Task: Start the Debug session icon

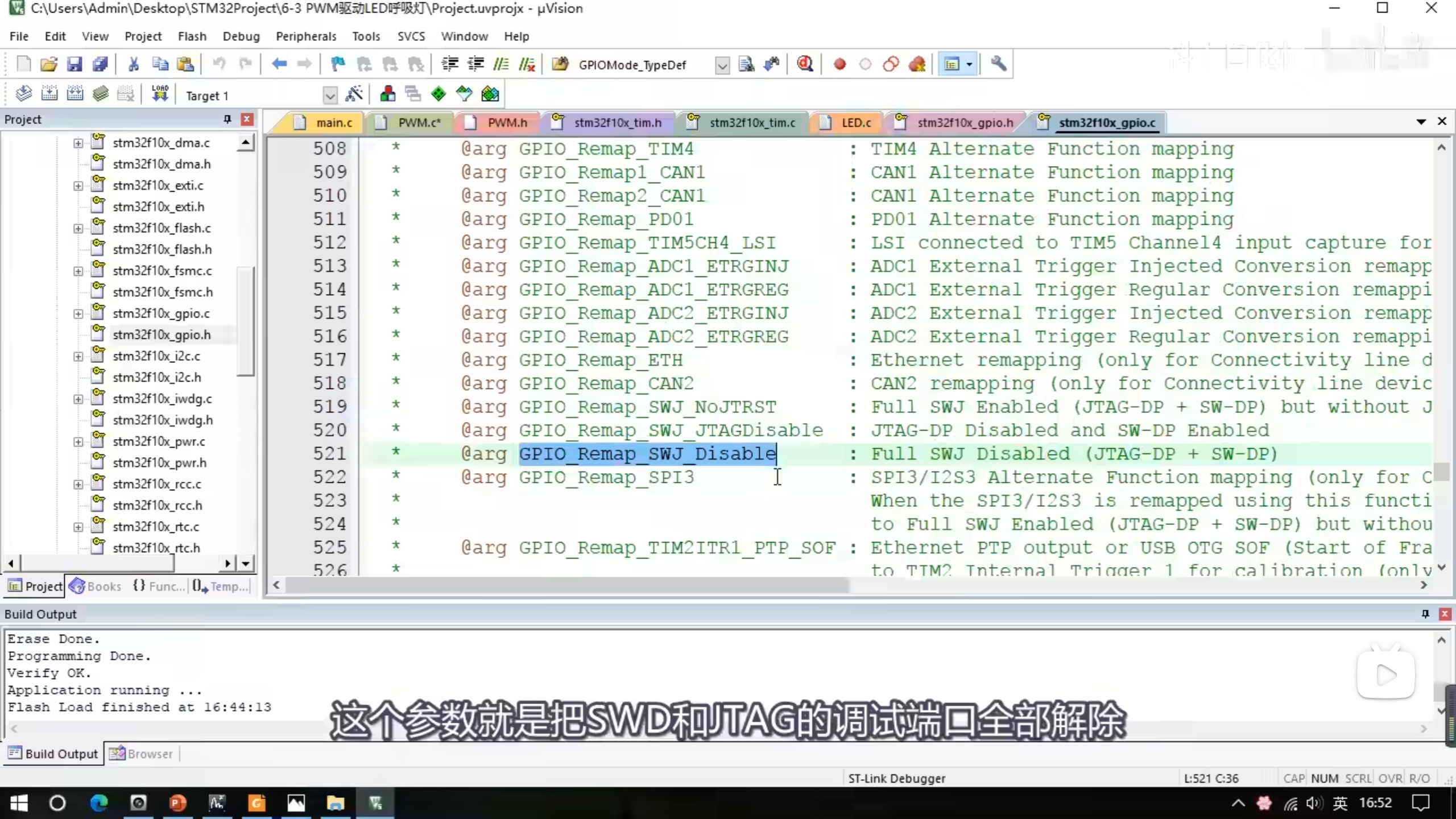Action: pyautogui.click(x=805, y=64)
